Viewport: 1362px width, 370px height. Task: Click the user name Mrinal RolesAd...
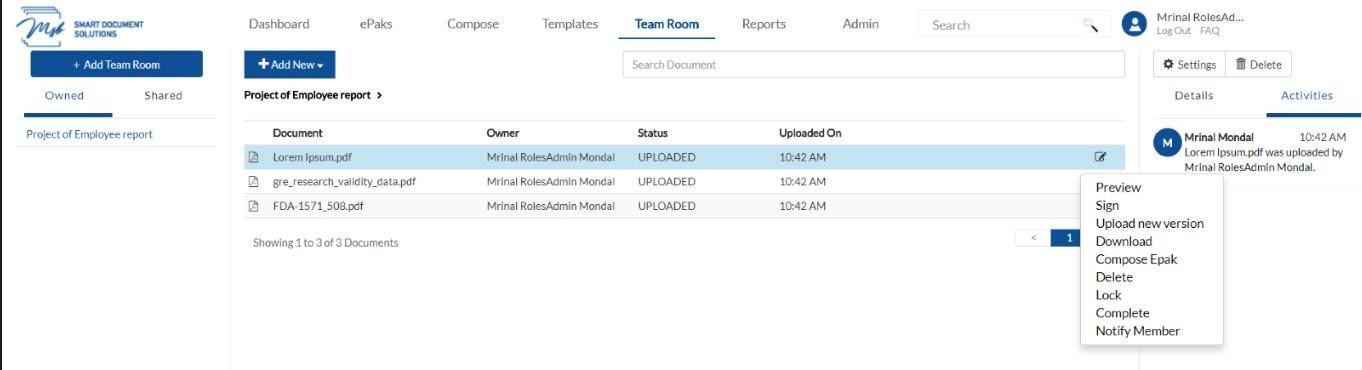tap(1200, 17)
